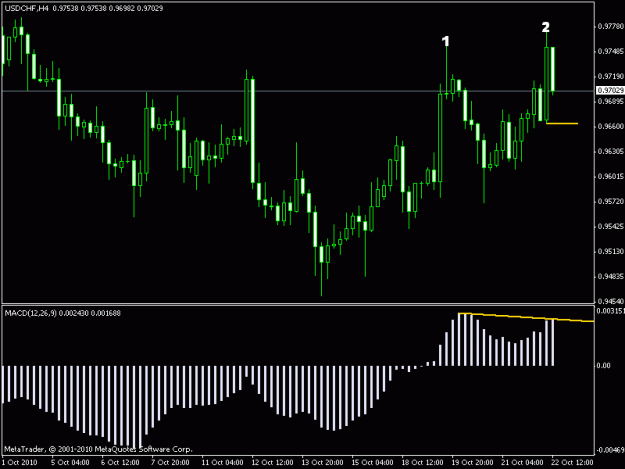The height and width of the screenshot is (469, 625).
Task: Click the MACD 0.00 zero level label
Action: coord(603,365)
